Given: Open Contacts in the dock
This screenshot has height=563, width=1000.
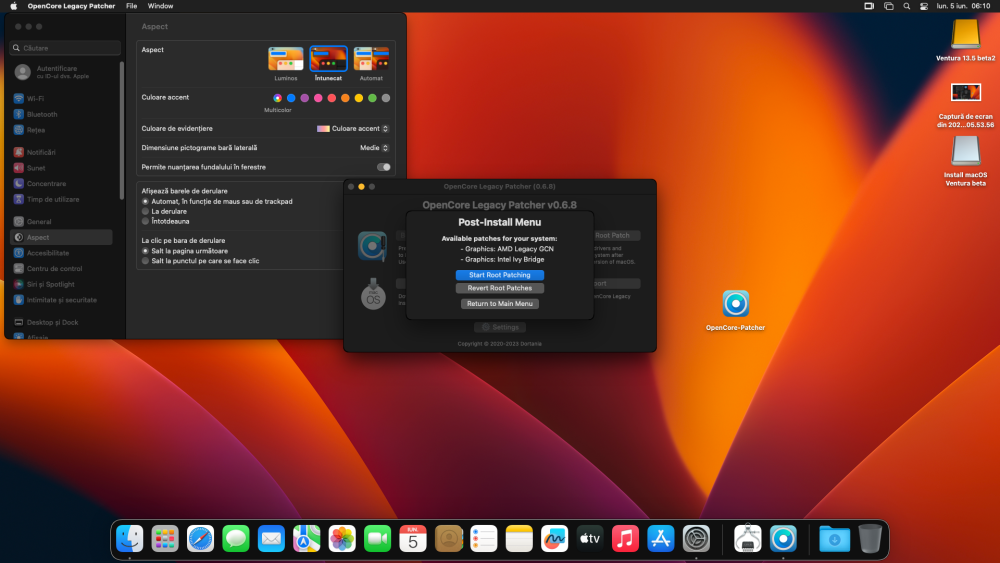Looking at the screenshot, I should click(x=448, y=539).
